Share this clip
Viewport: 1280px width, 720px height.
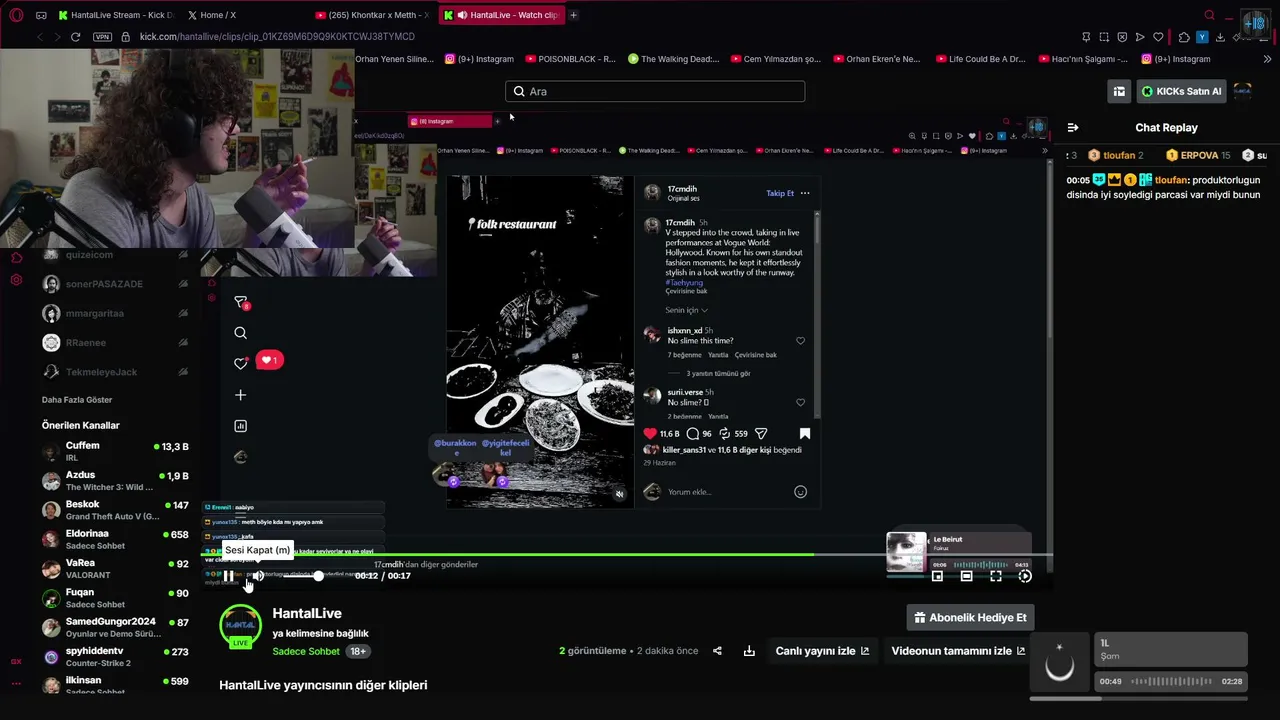(717, 651)
